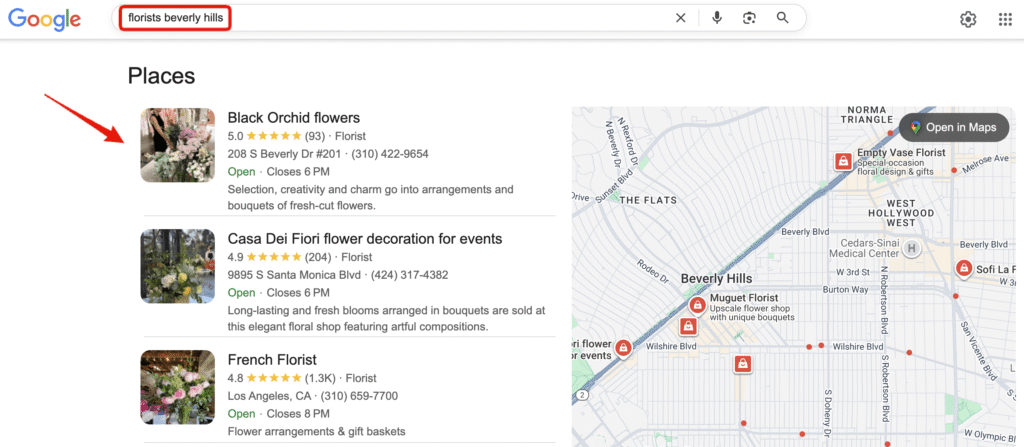Click Casa Dei Fiori photo thumbnail
The width and height of the screenshot is (1024, 447).
click(x=178, y=266)
